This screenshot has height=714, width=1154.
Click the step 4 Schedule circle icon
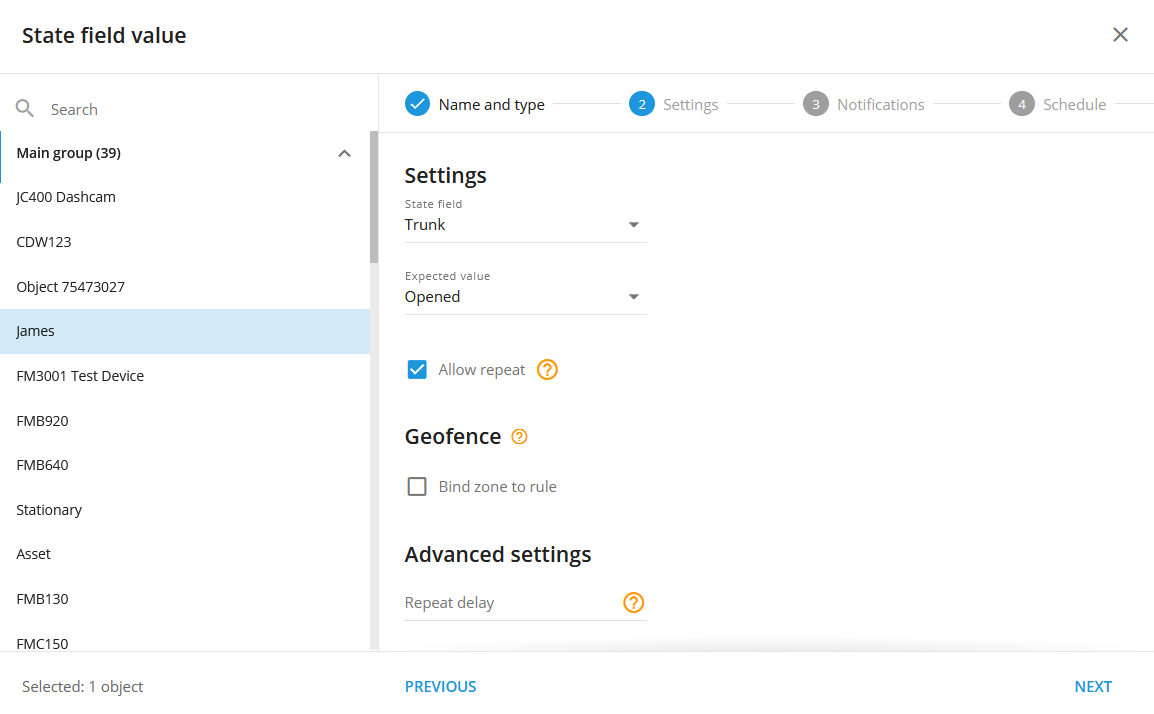(x=1021, y=104)
